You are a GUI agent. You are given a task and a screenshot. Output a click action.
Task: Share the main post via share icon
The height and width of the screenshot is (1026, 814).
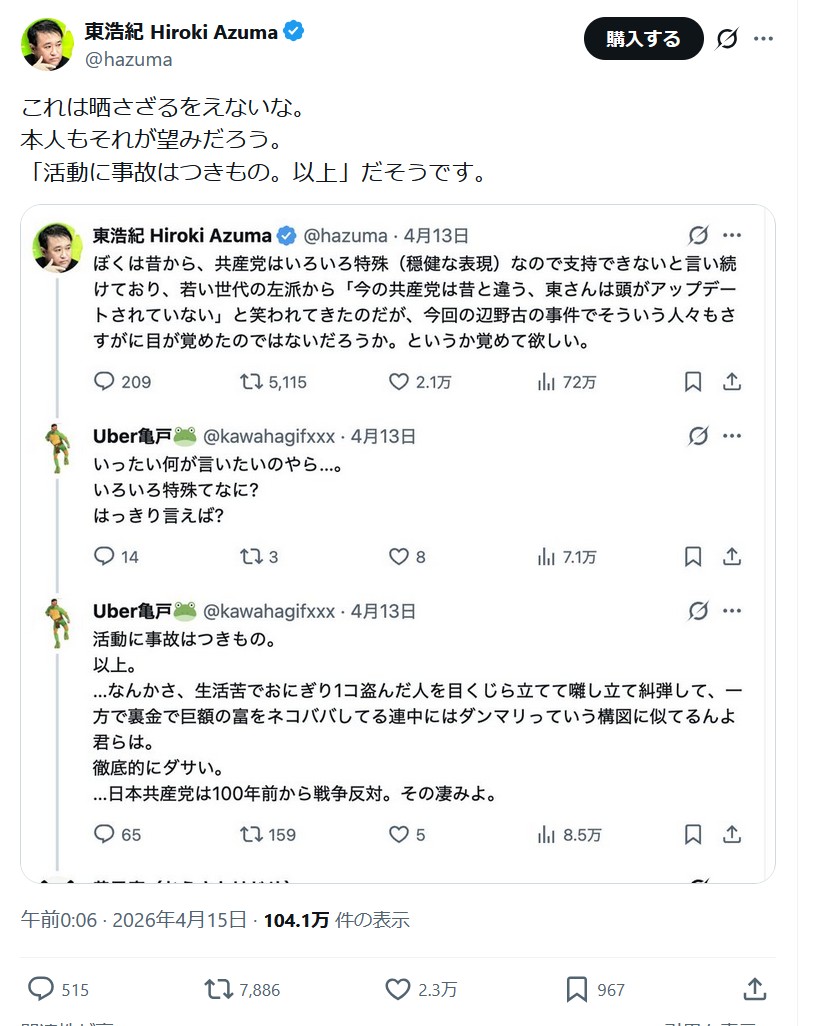tap(755, 989)
